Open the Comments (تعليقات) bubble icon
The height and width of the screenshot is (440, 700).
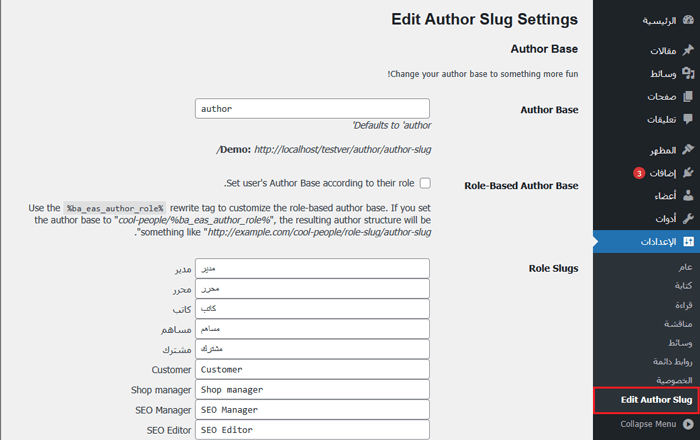click(x=686, y=120)
